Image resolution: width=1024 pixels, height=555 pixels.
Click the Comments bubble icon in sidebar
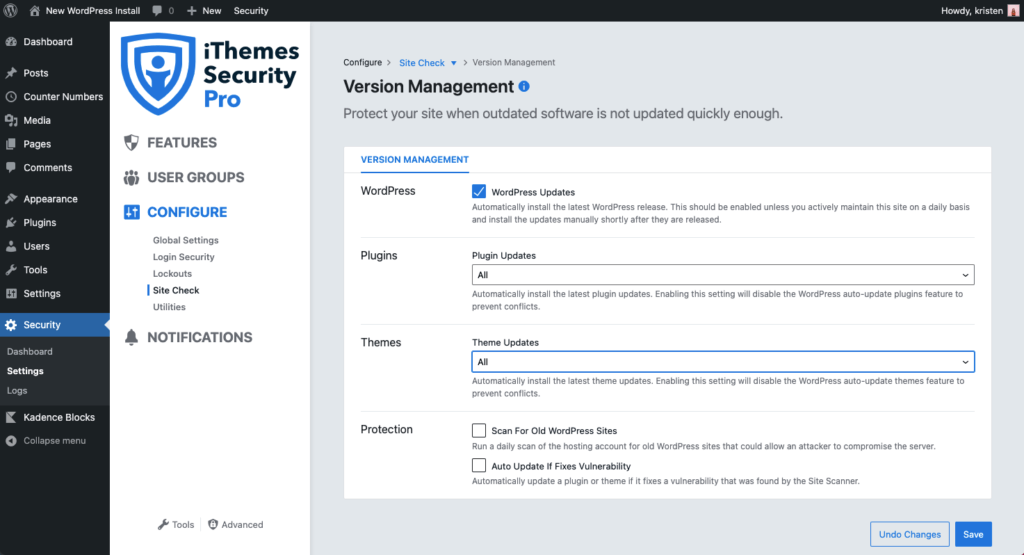[11, 167]
